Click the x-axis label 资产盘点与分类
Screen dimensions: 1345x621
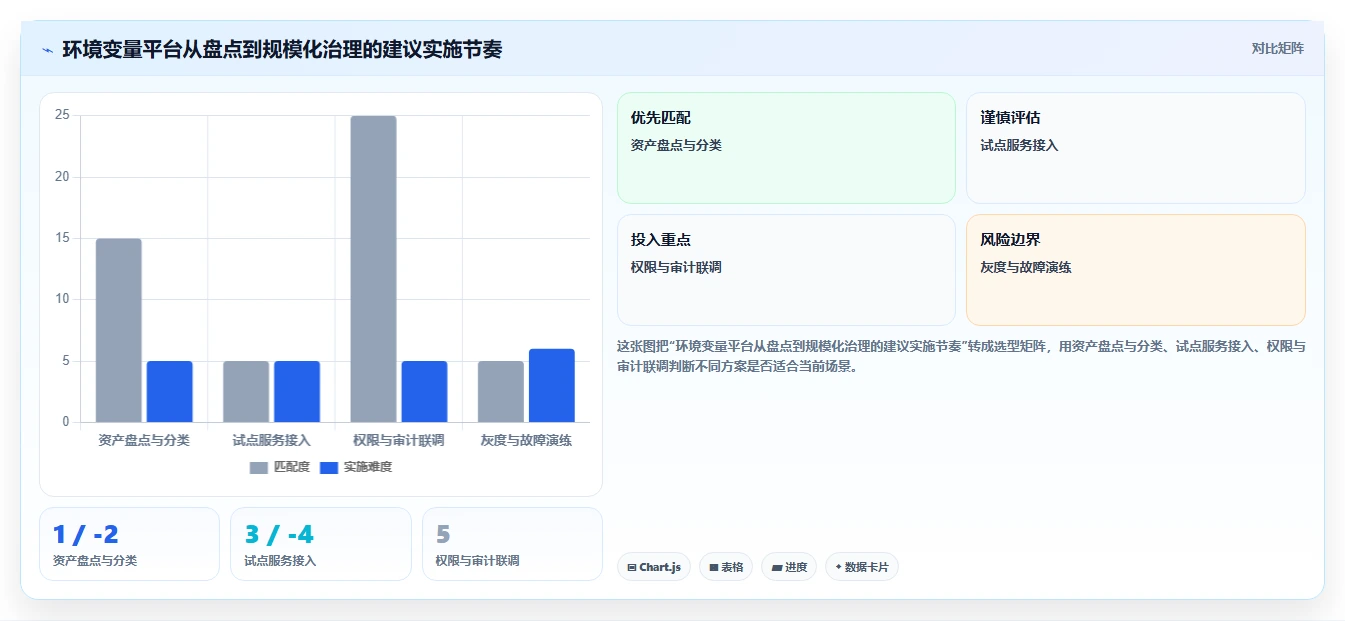pyautogui.click(x=144, y=440)
